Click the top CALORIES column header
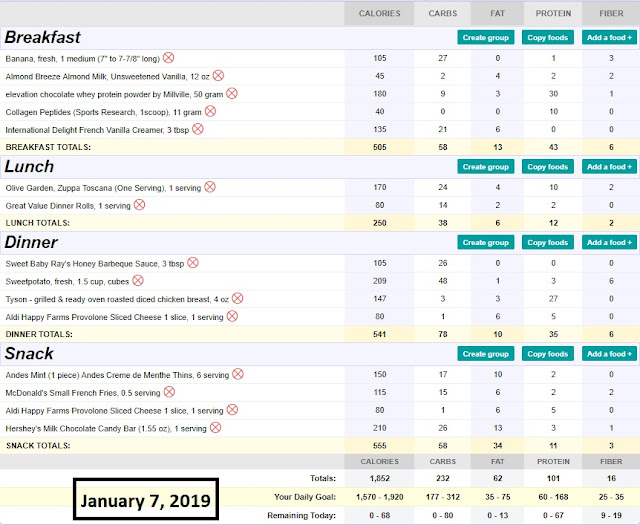 click(x=380, y=13)
